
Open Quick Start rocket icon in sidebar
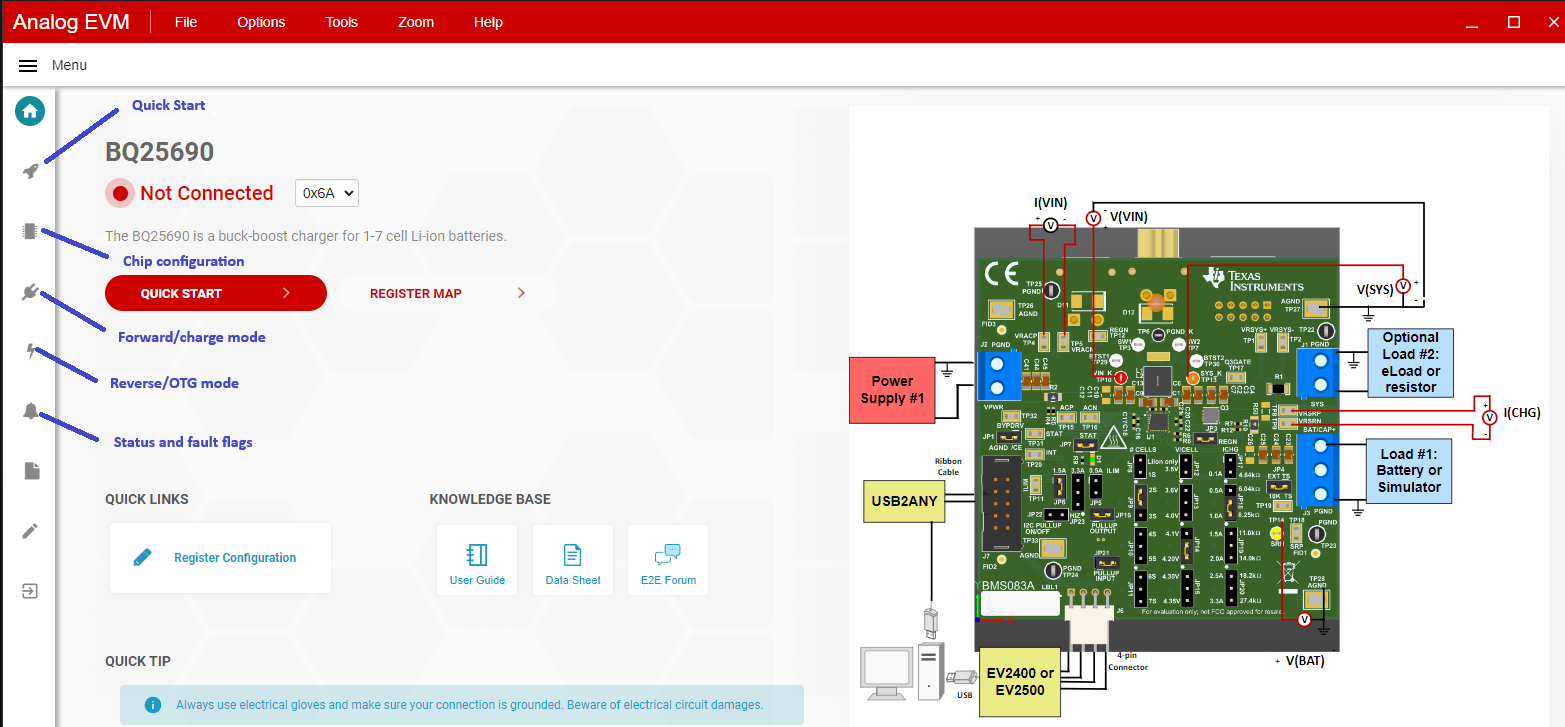coord(30,171)
